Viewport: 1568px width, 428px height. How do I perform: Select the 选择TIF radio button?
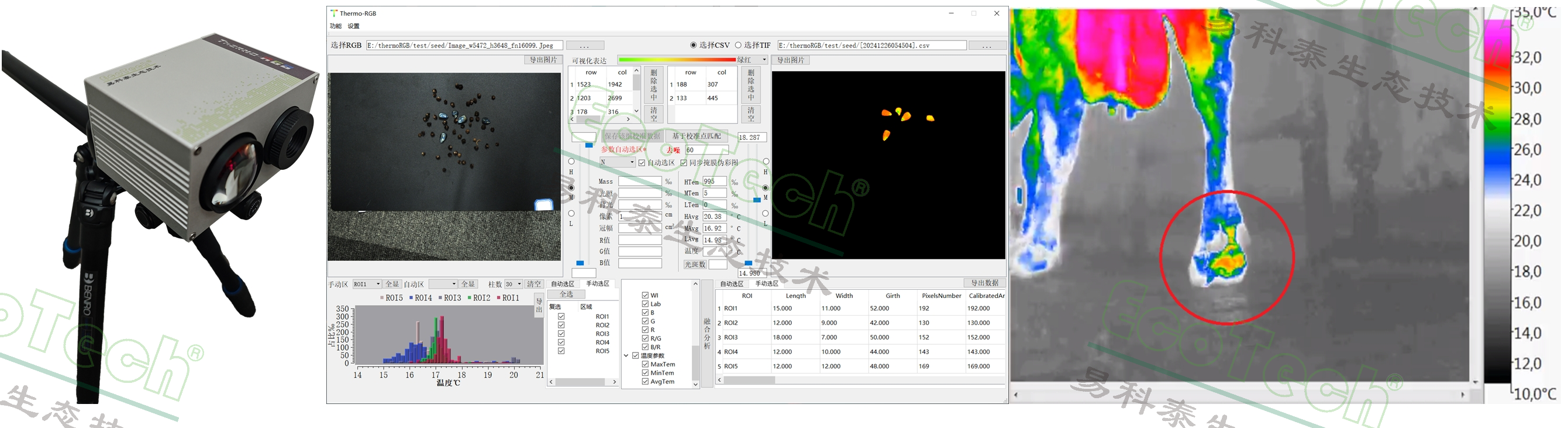(738, 45)
